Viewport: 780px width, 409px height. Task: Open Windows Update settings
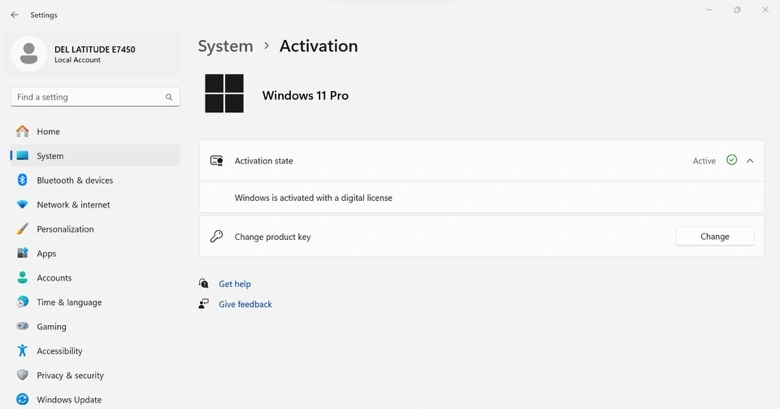click(95, 400)
